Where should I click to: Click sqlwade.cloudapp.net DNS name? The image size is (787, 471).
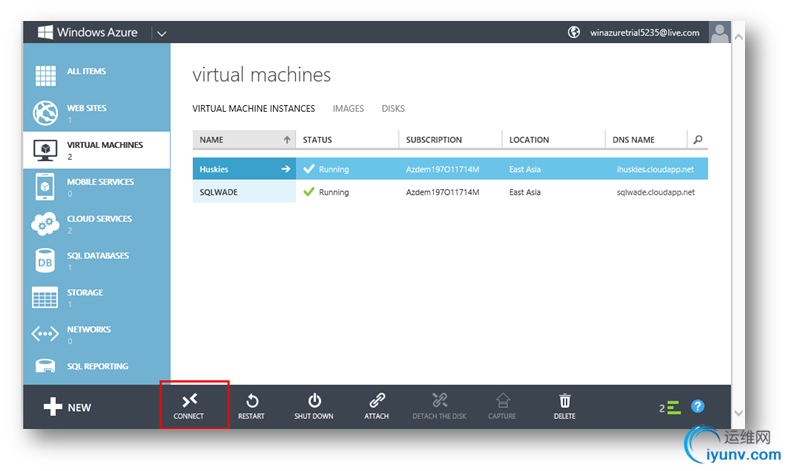coord(655,192)
